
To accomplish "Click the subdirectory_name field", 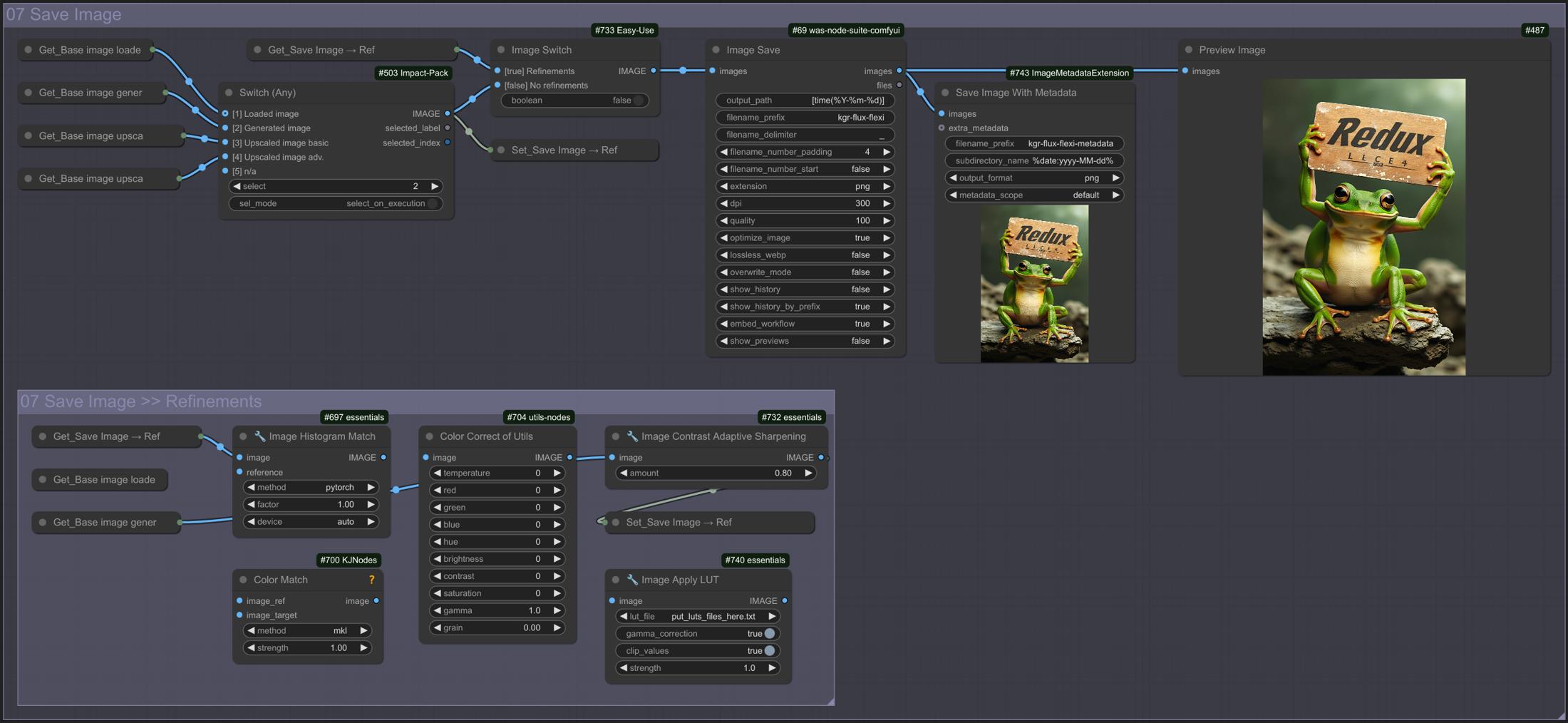I will (x=1034, y=160).
